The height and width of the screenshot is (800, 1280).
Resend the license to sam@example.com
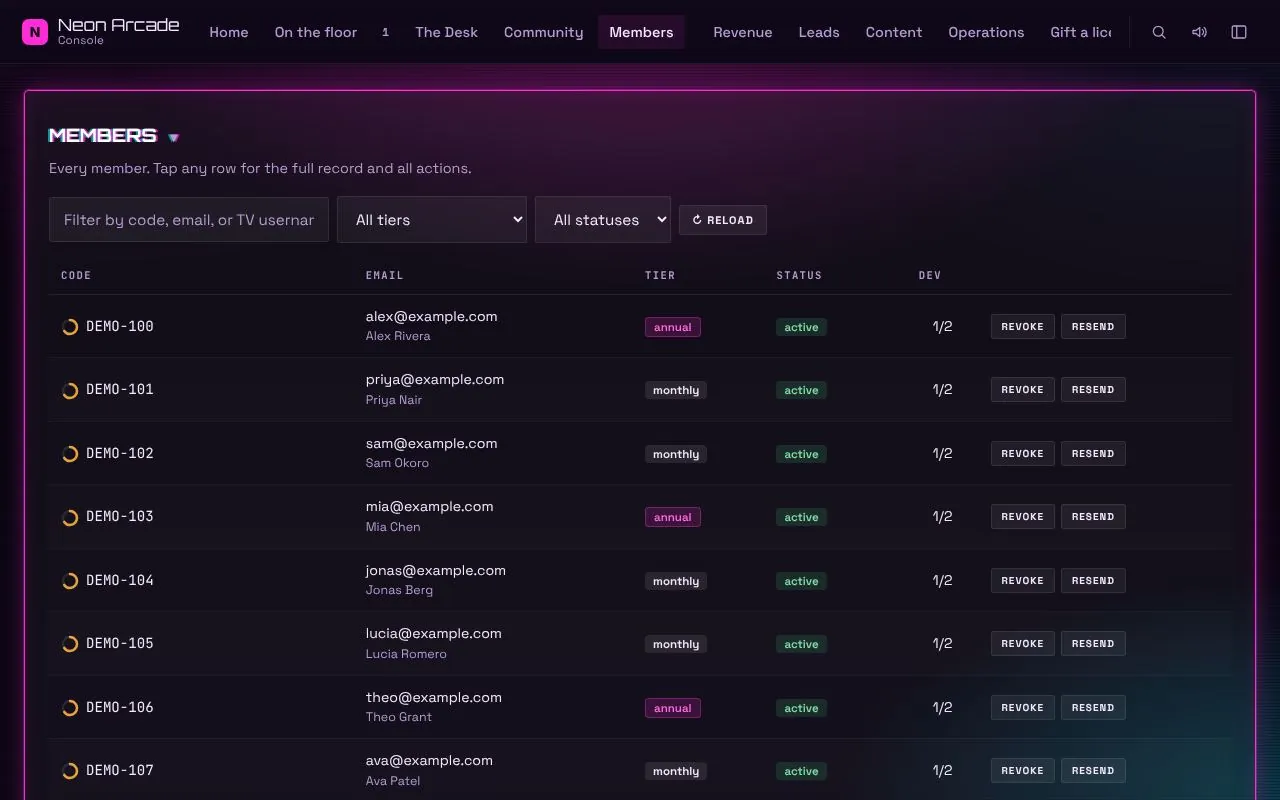click(x=1093, y=453)
